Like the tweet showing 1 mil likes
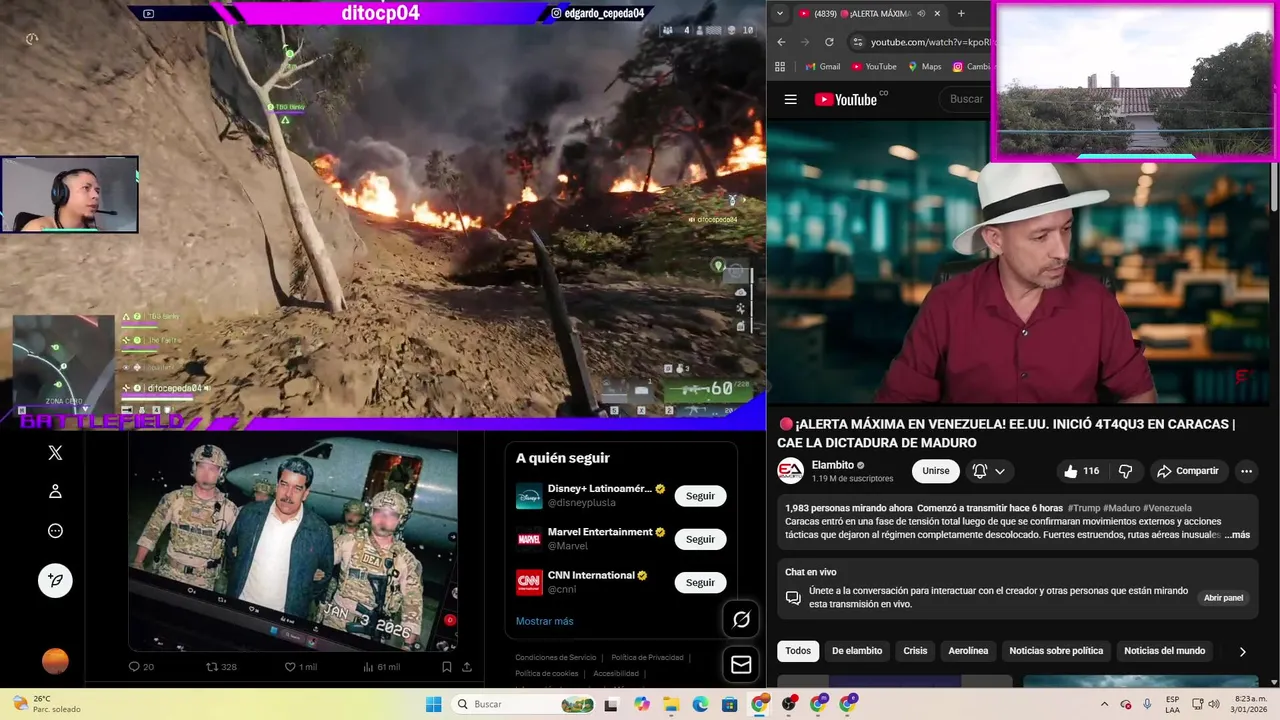1280x720 pixels. [301, 667]
